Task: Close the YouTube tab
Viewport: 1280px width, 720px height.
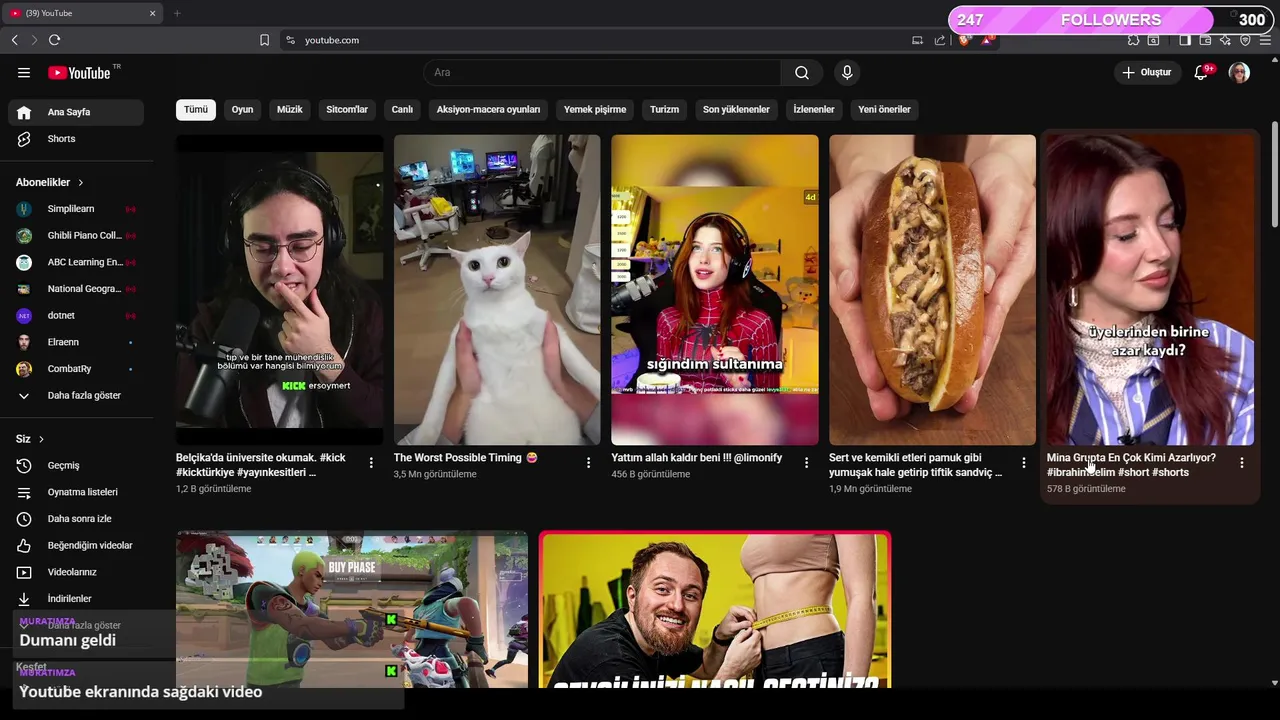Action: coord(152,13)
